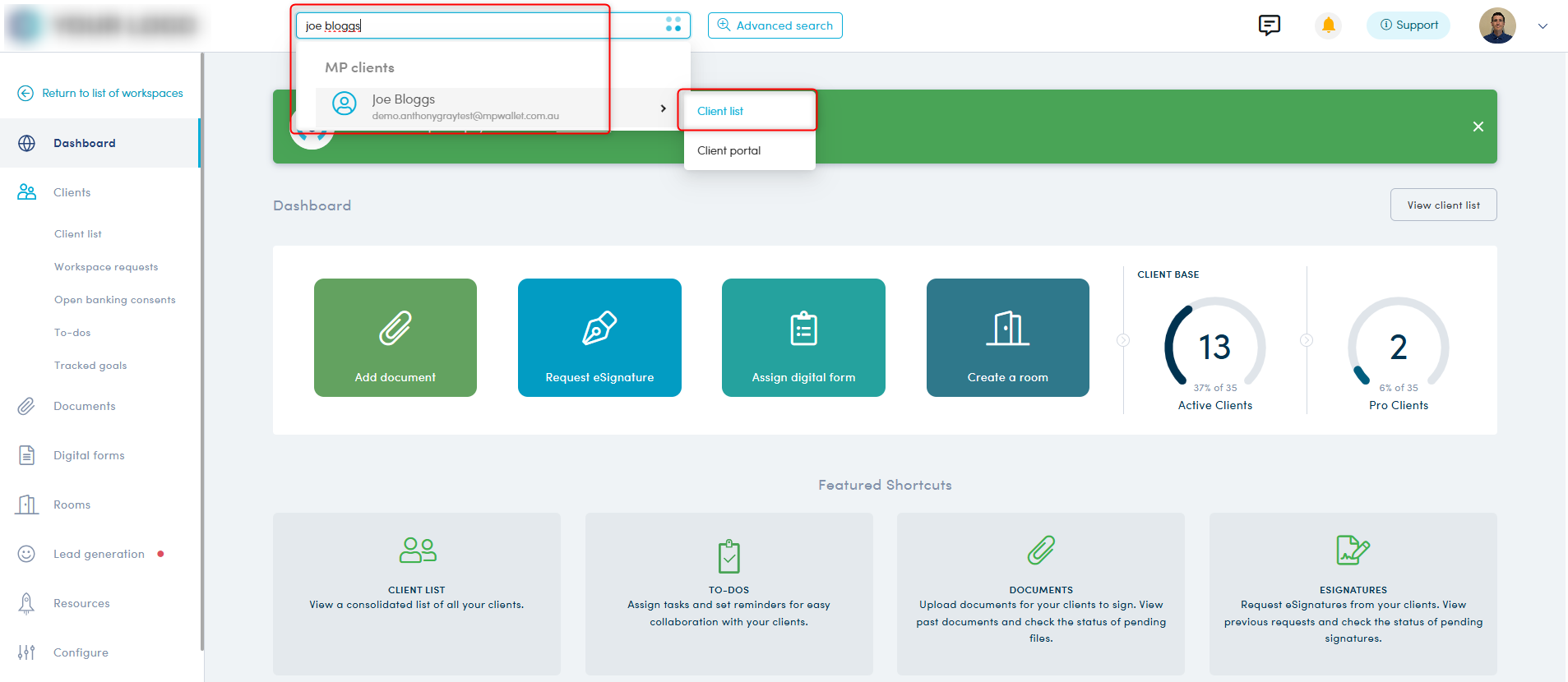Click the Request eSignature tile
The image size is (1568, 682).
[599, 338]
